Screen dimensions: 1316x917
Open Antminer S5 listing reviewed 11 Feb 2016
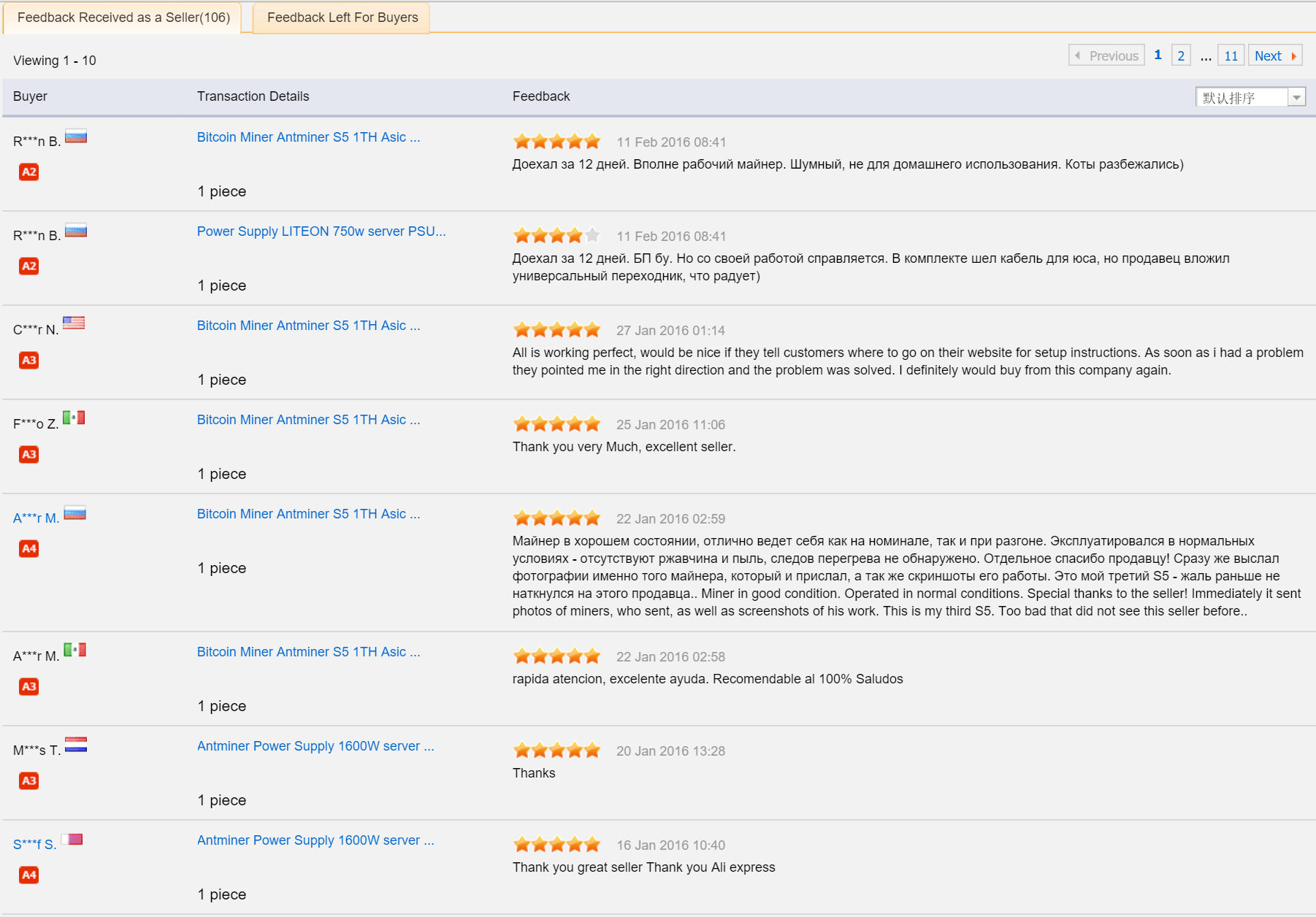pyautogui.click(x=308, y=137)
